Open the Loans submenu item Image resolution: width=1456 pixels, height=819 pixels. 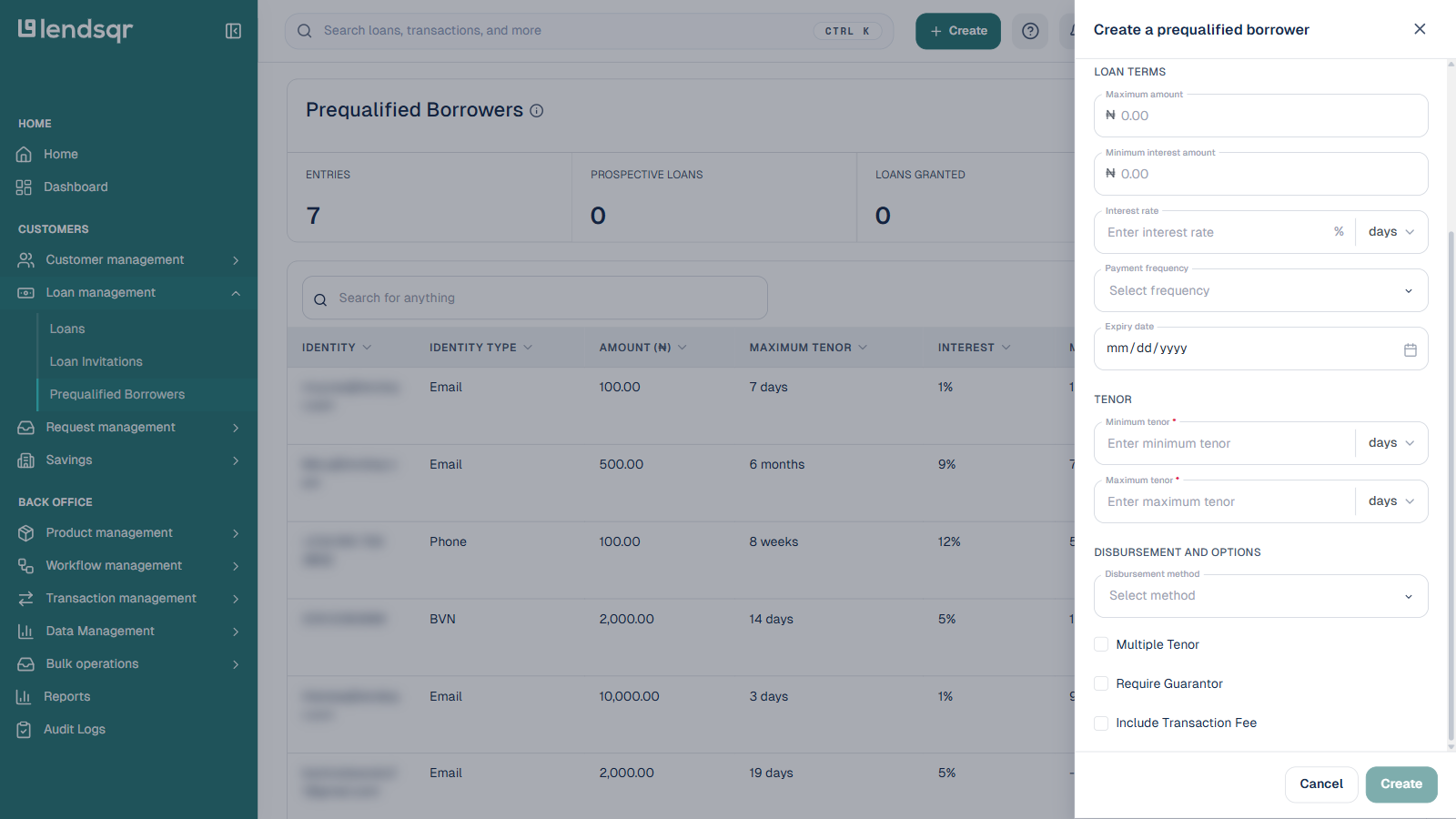(67, 329)
